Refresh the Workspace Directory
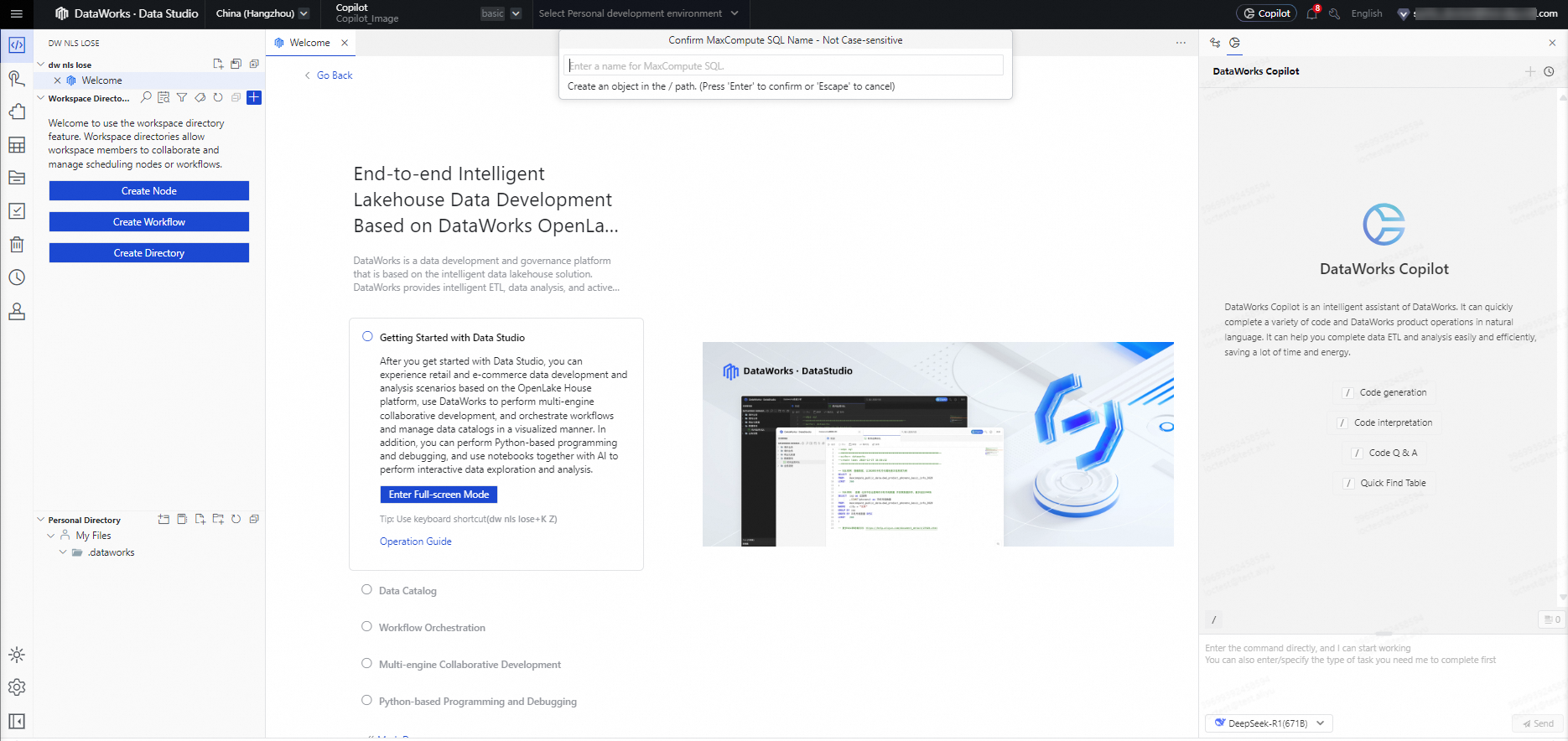 tap(218, 97)
